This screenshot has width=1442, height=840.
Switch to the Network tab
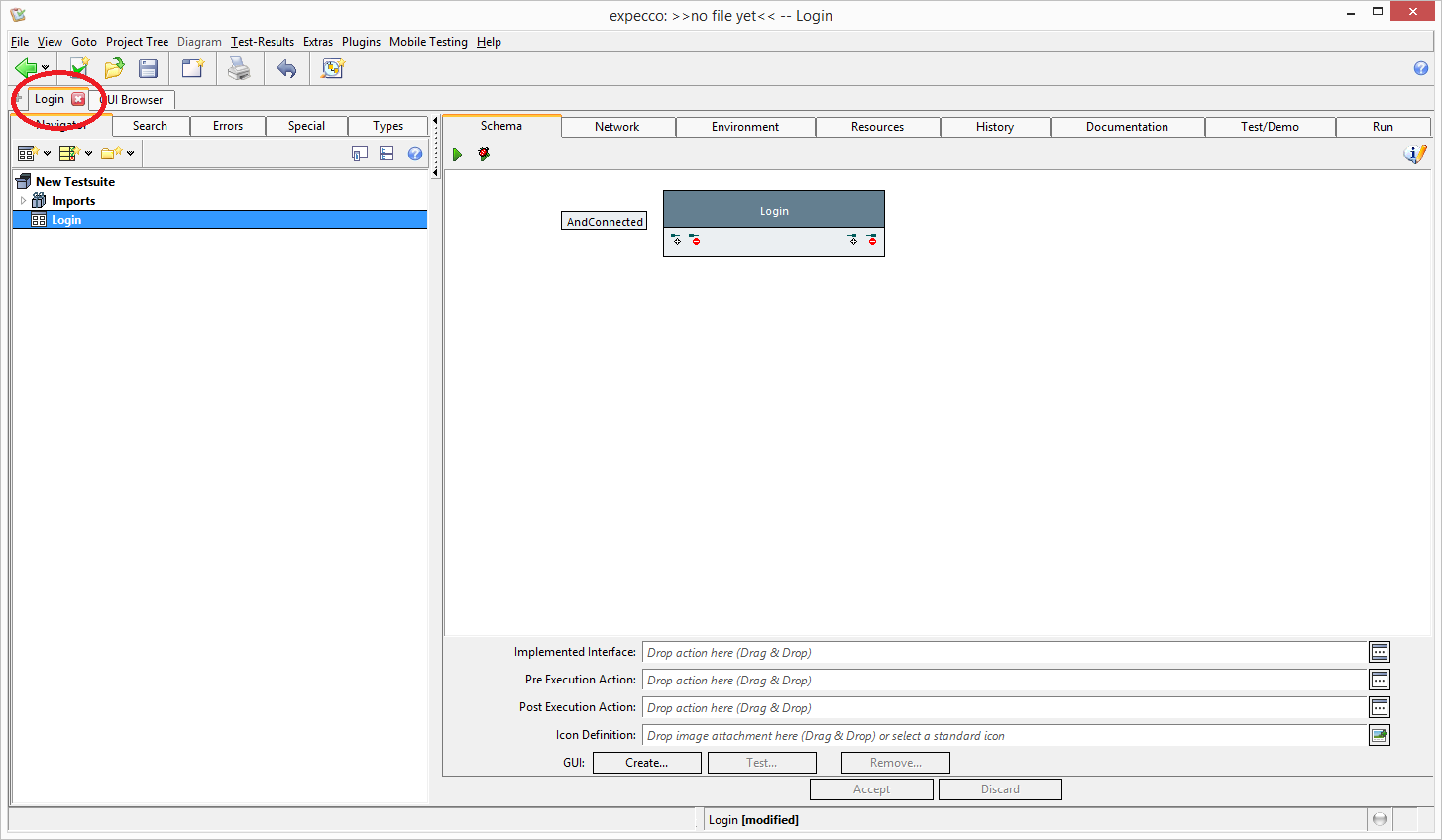click(616, 127)
